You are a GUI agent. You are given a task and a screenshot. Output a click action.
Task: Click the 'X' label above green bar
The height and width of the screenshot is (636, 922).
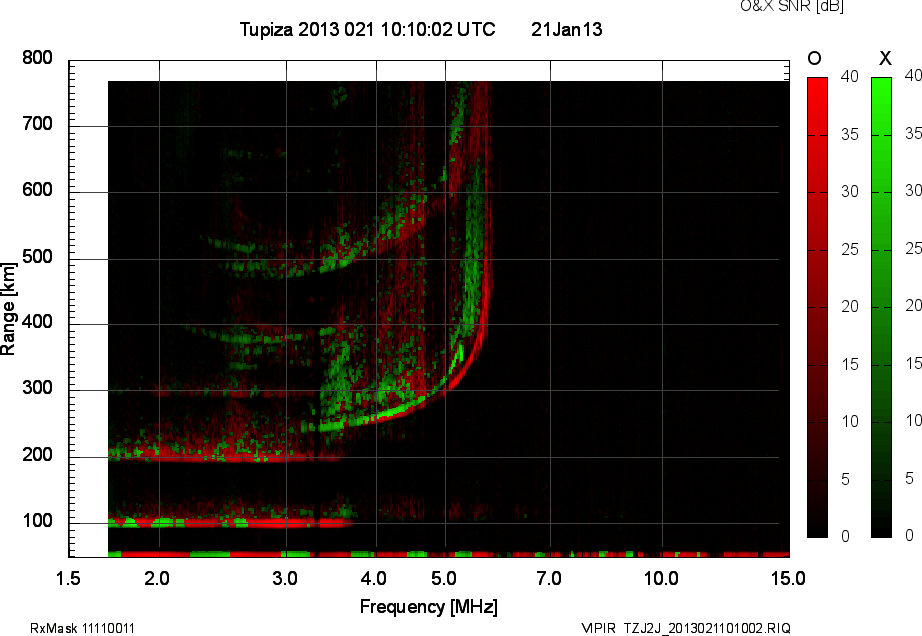(x=885, y=58)
